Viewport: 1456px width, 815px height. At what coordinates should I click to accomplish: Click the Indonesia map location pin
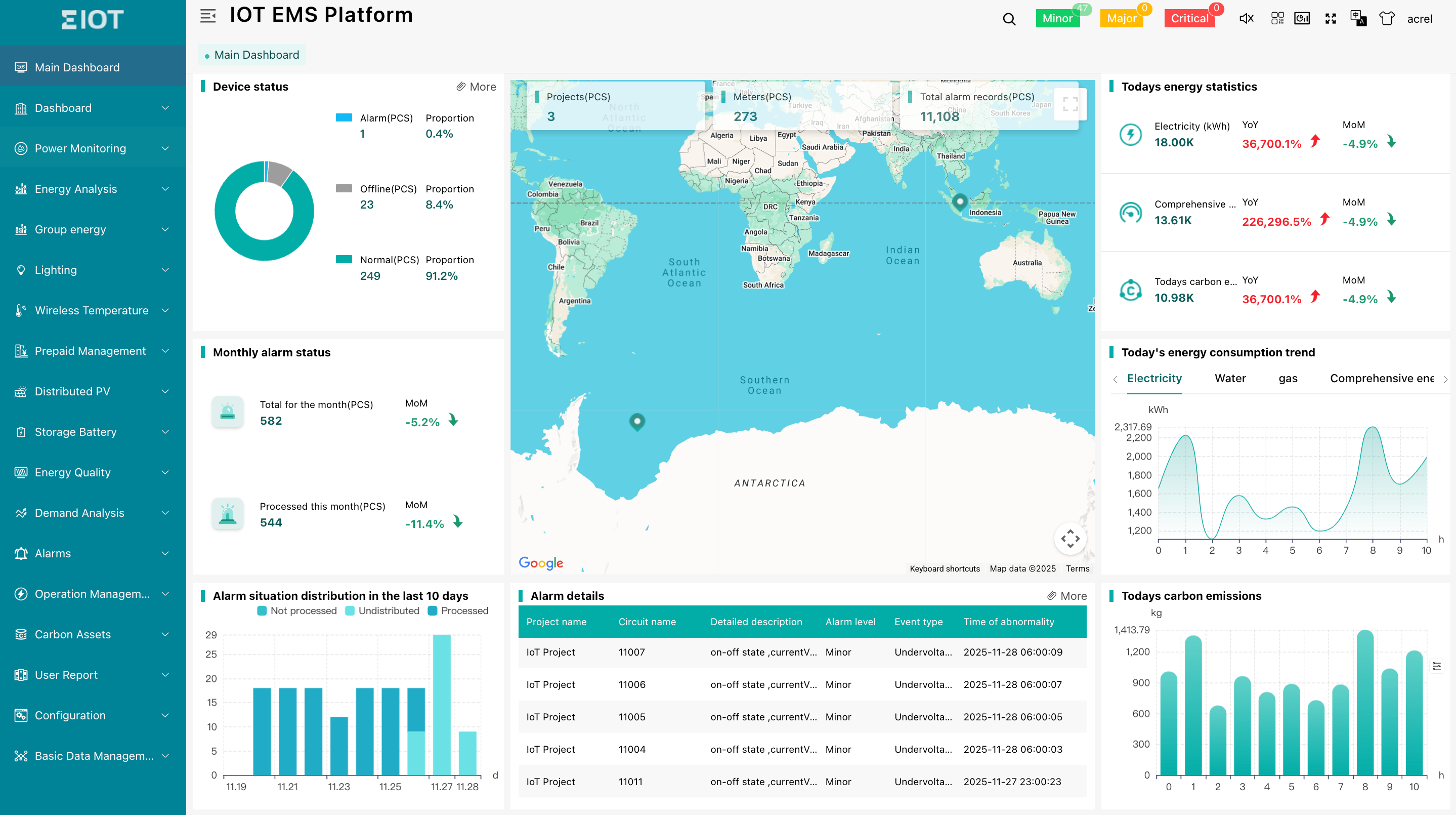[x=960, y=201]
